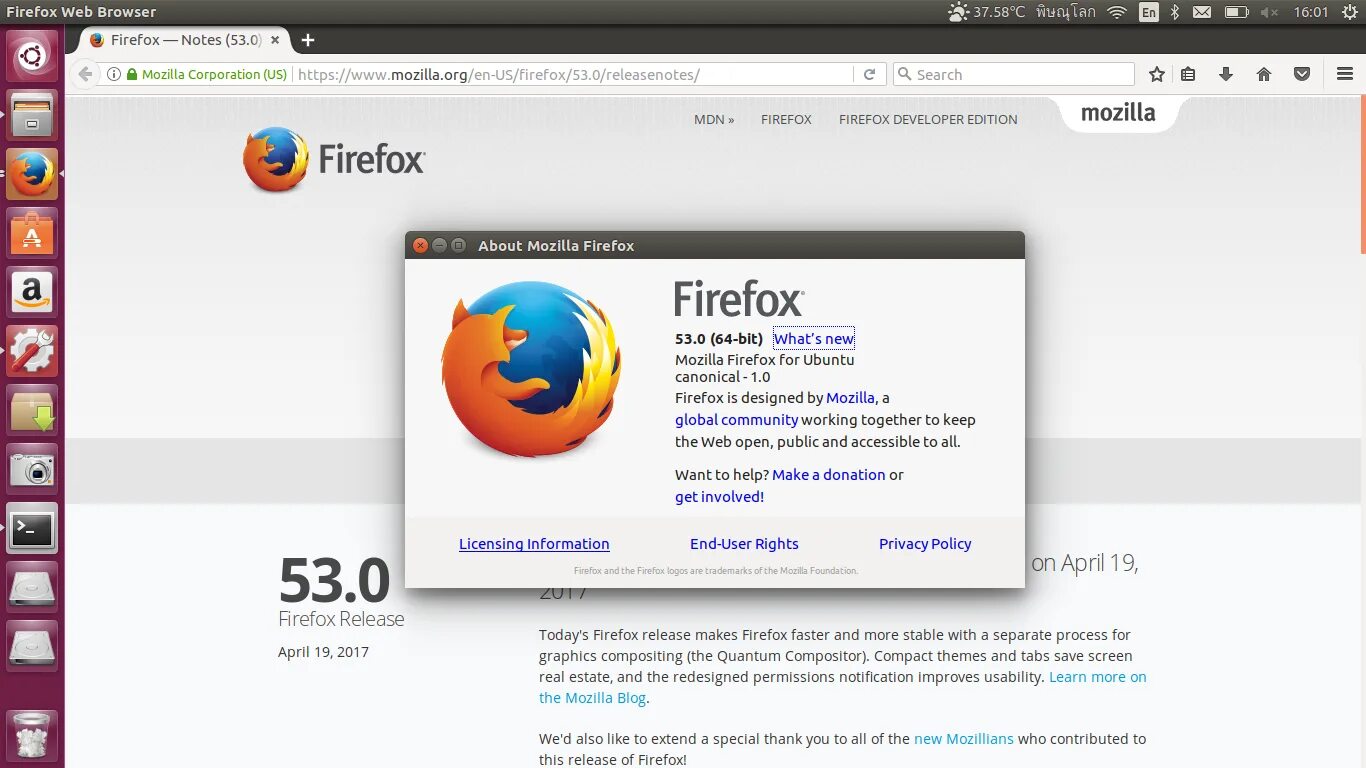The image size is (1366, 768).
Task: View the Privacy Policy link
Action: click(x=925, y=544)
